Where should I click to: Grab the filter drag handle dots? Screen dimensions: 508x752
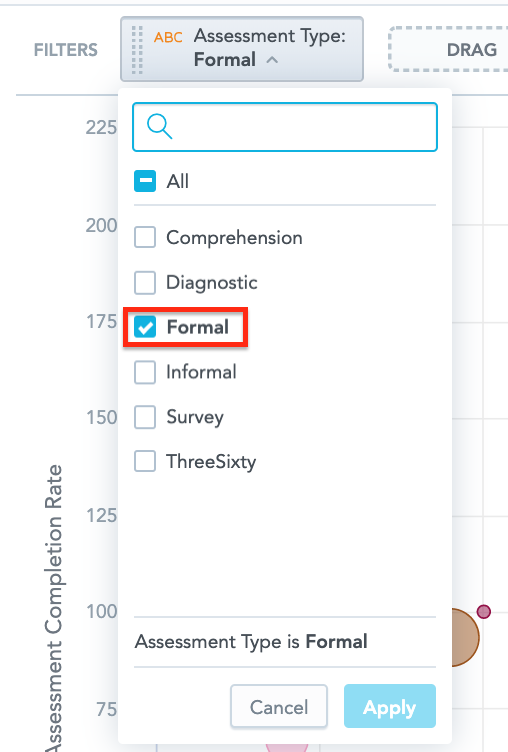pyautogui.click(x=137, y=49)
